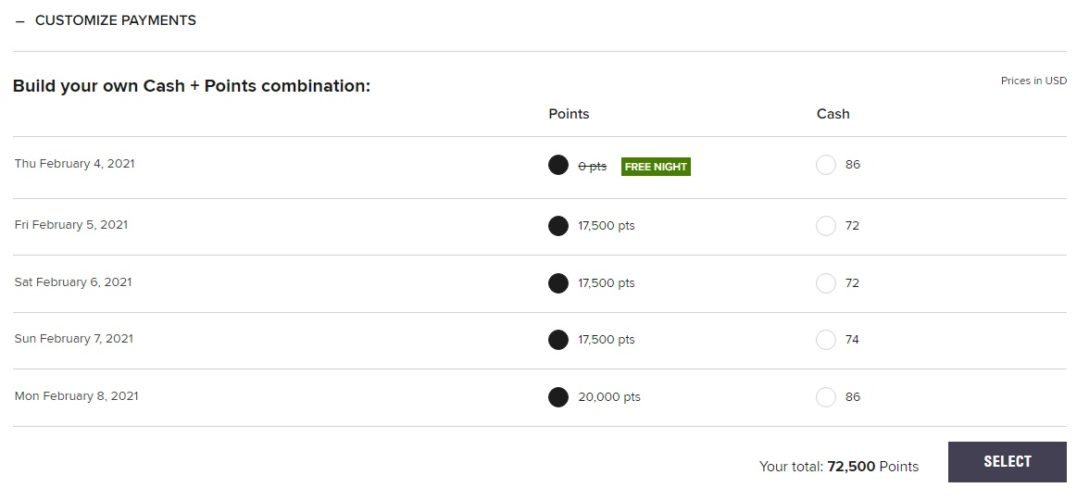Select Points for Thu February 4
1077x500 pixels.
pos(558,165)
